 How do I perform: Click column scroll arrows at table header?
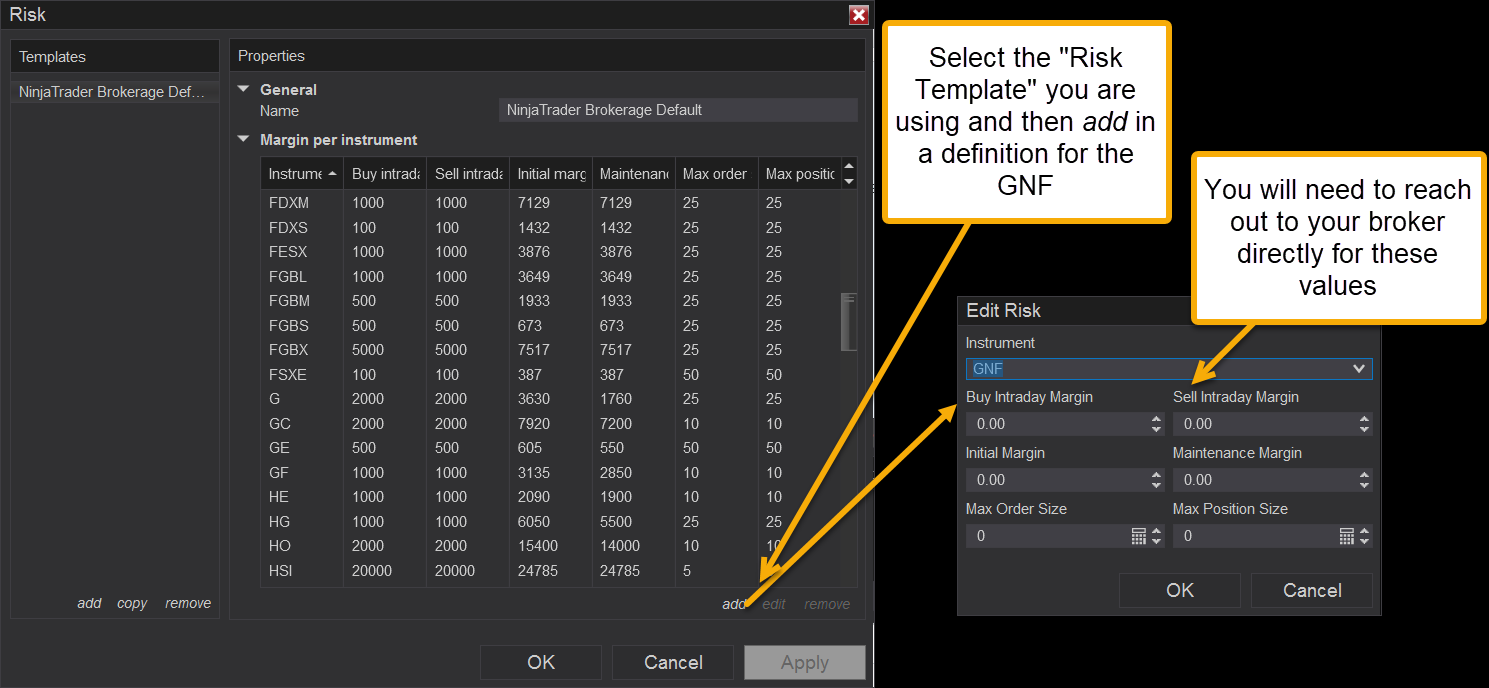coord(849,174)
